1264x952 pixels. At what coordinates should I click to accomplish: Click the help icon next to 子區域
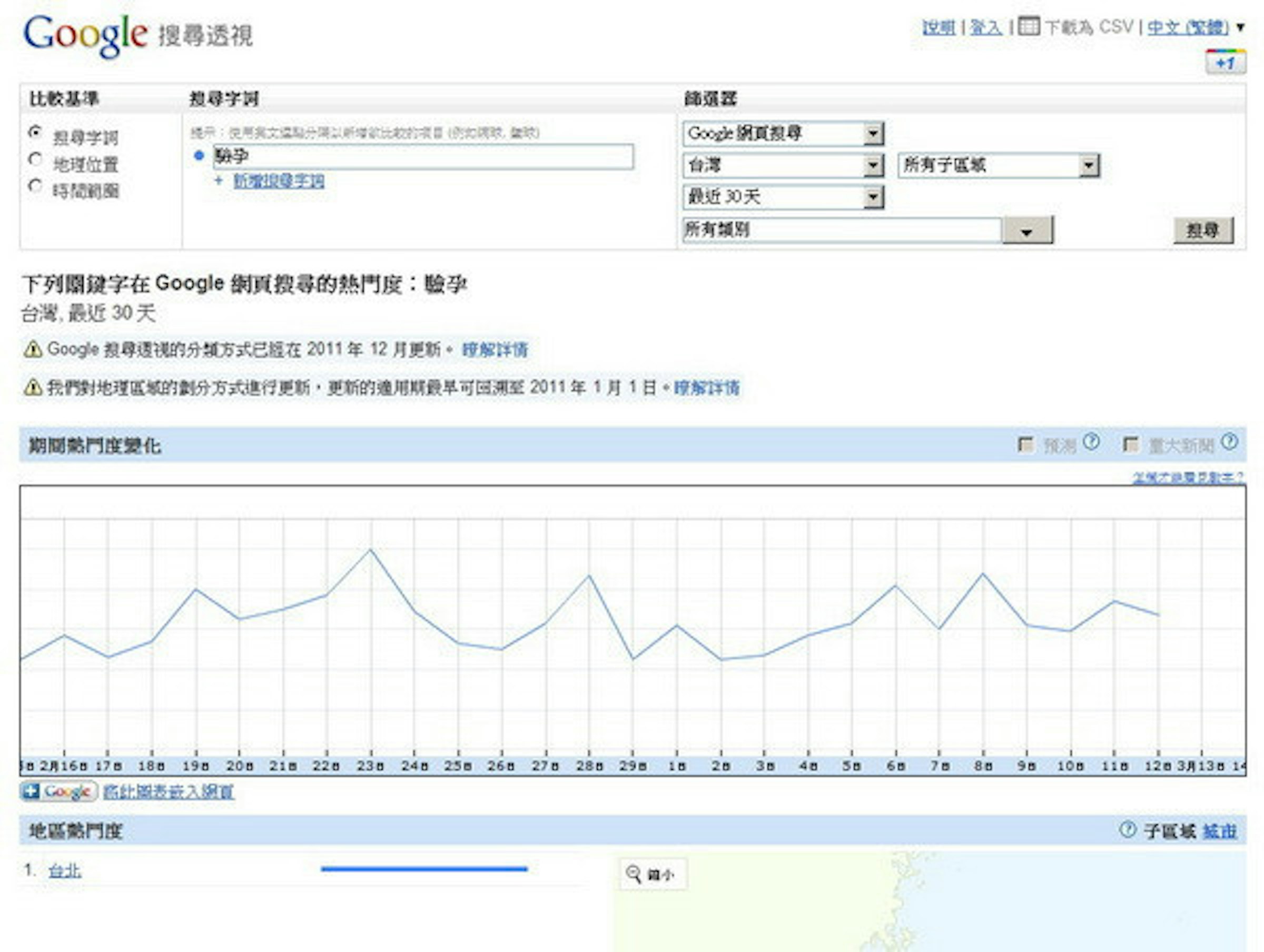[x=1128, y=829]
